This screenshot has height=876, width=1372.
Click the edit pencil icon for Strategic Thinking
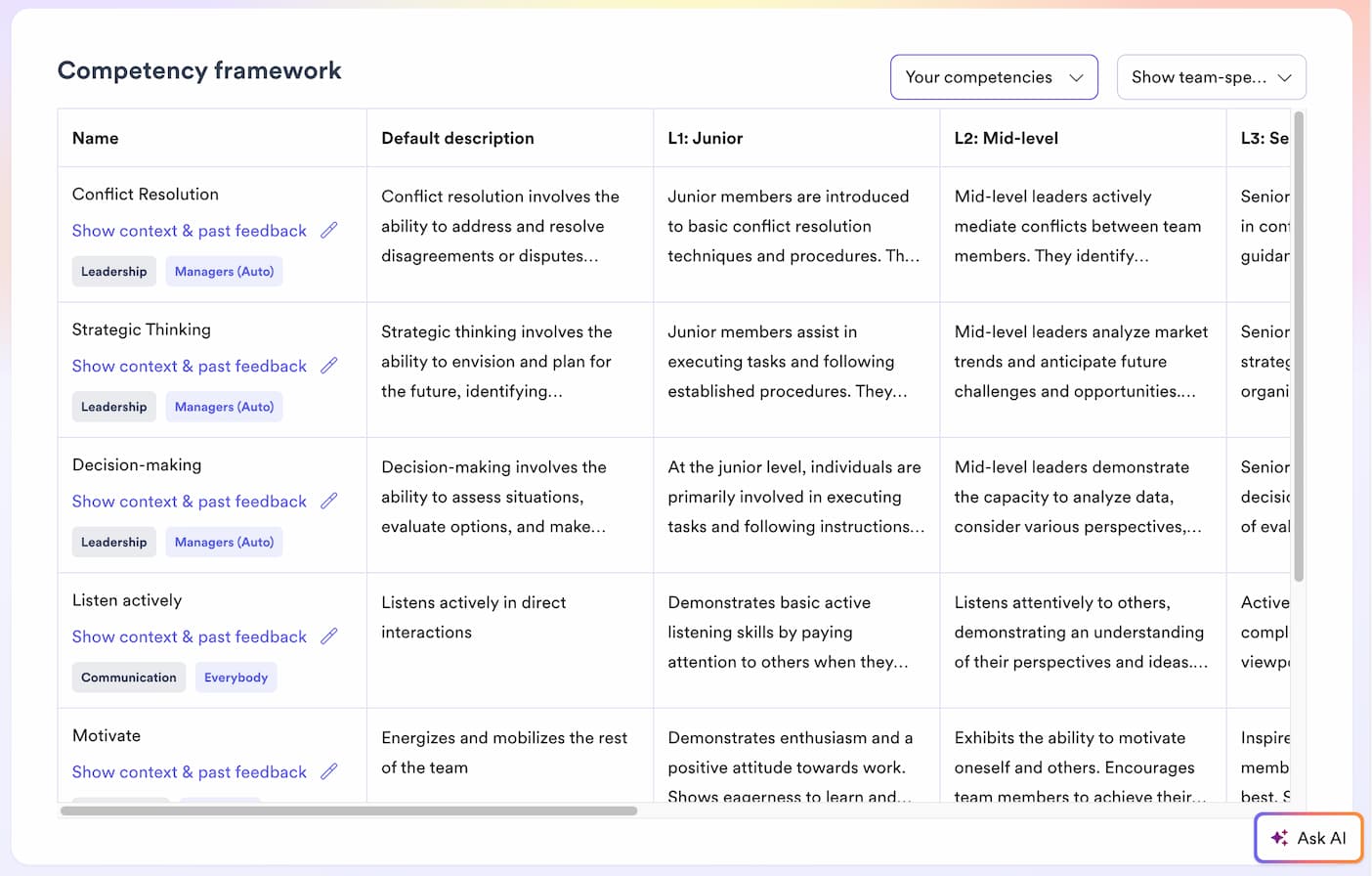point(328,366)
